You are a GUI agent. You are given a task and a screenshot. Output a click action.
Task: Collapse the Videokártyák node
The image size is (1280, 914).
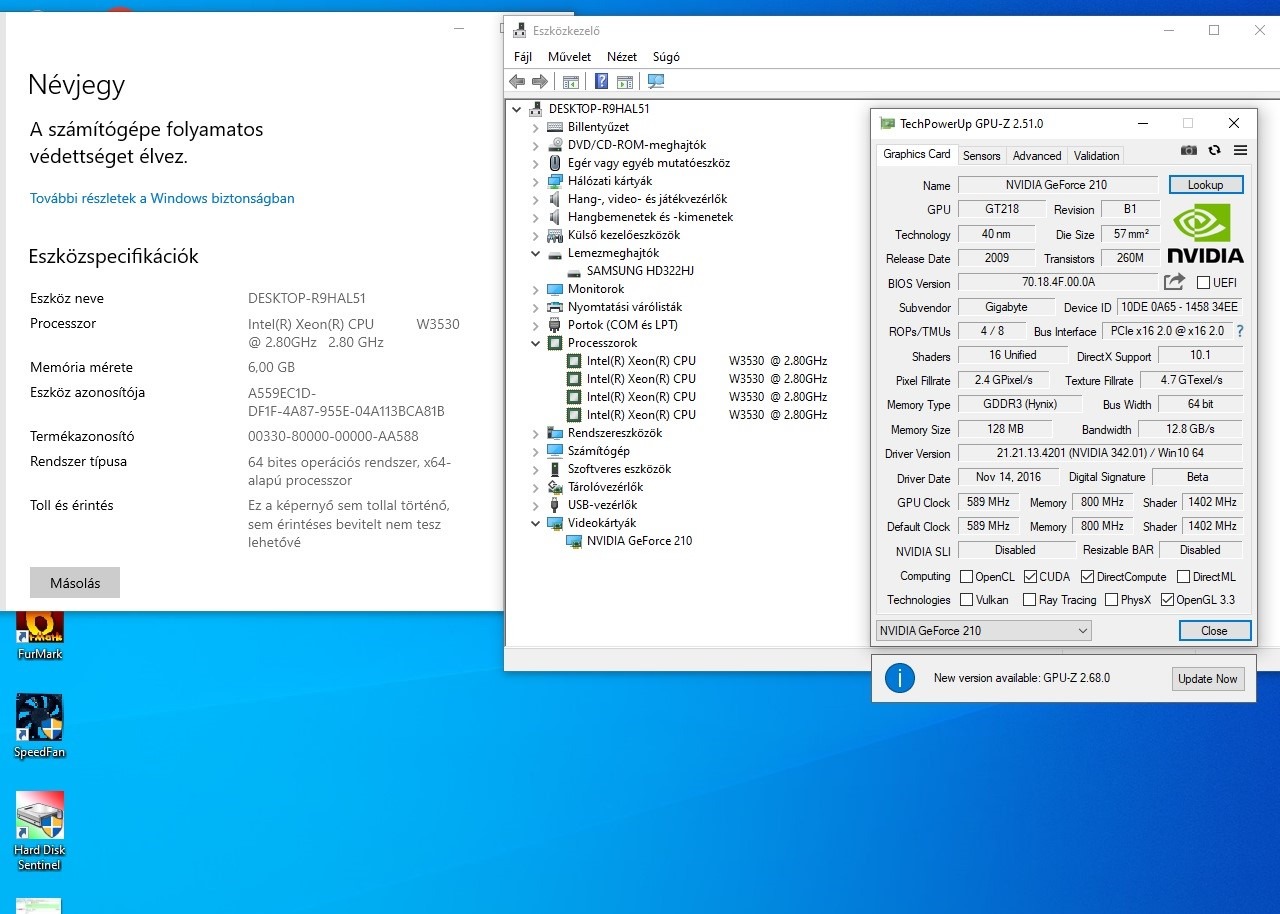pyautogui.click(x=536, y=523)
